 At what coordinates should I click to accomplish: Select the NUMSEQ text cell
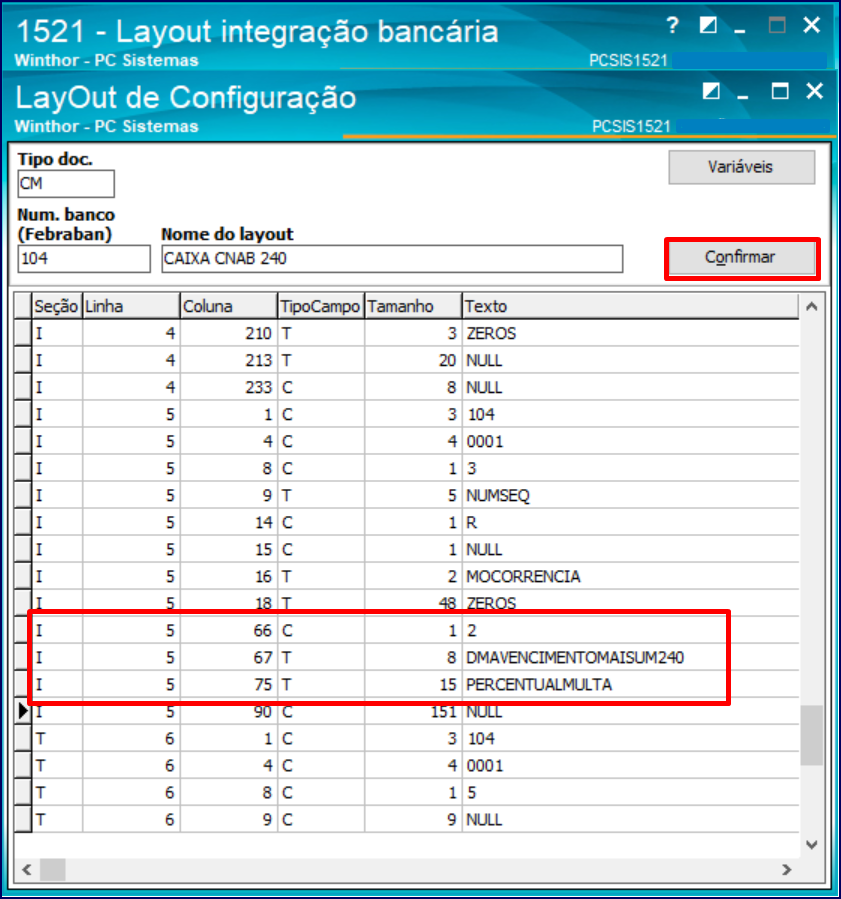coord(631,495)
